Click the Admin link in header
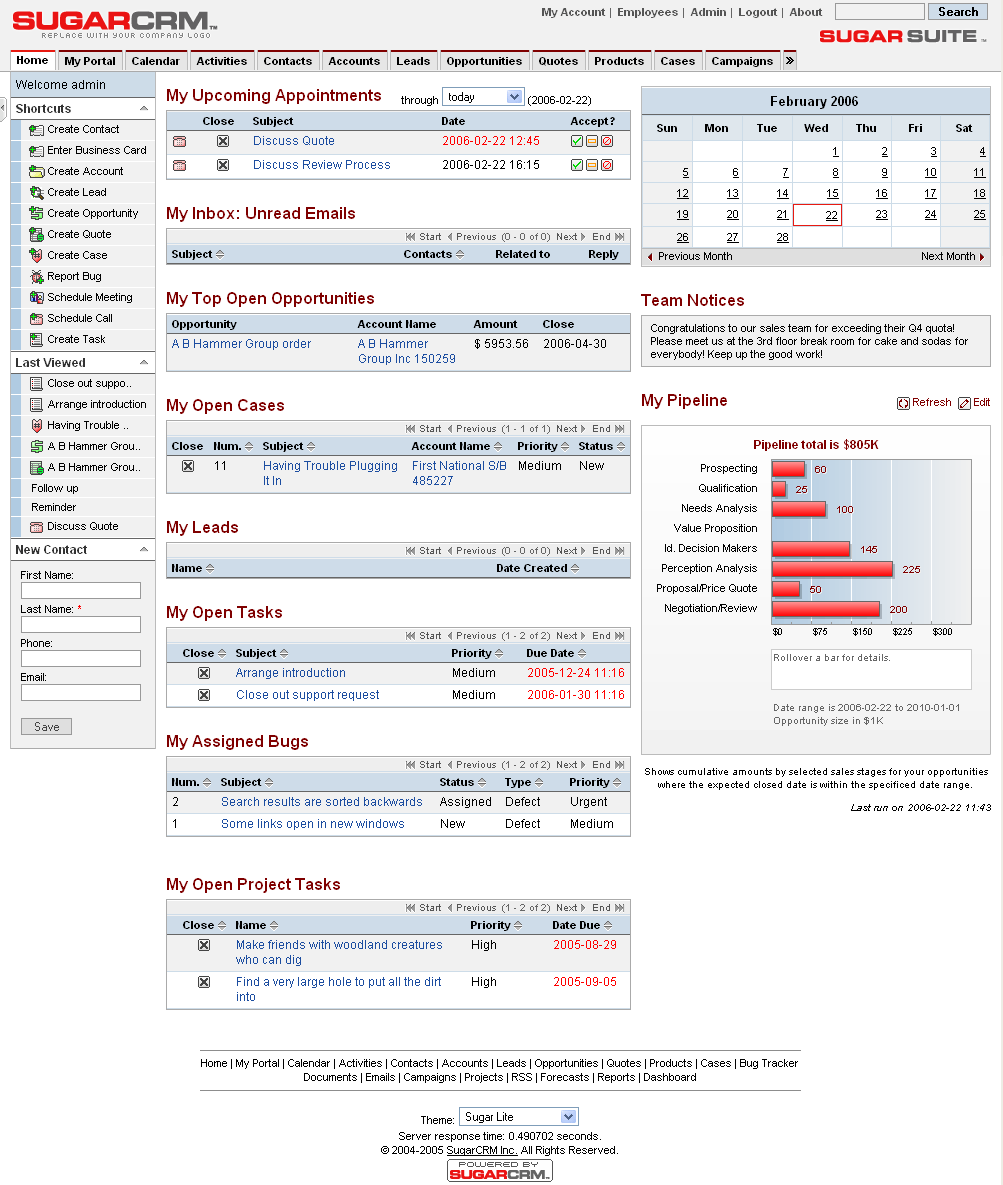 coord(708,12)
